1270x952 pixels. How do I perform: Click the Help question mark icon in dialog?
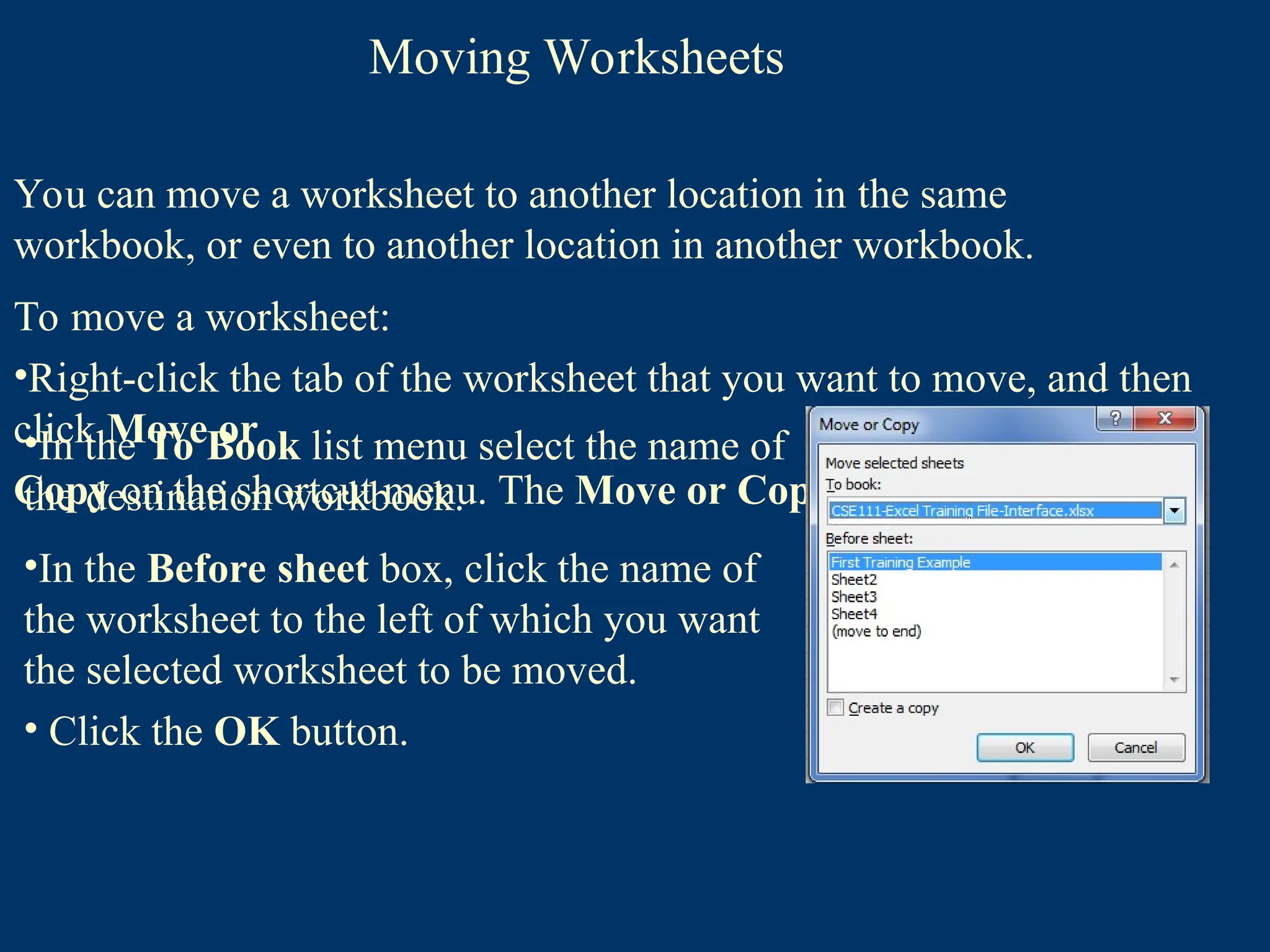pyautogui.click(x=1115, y=418)
